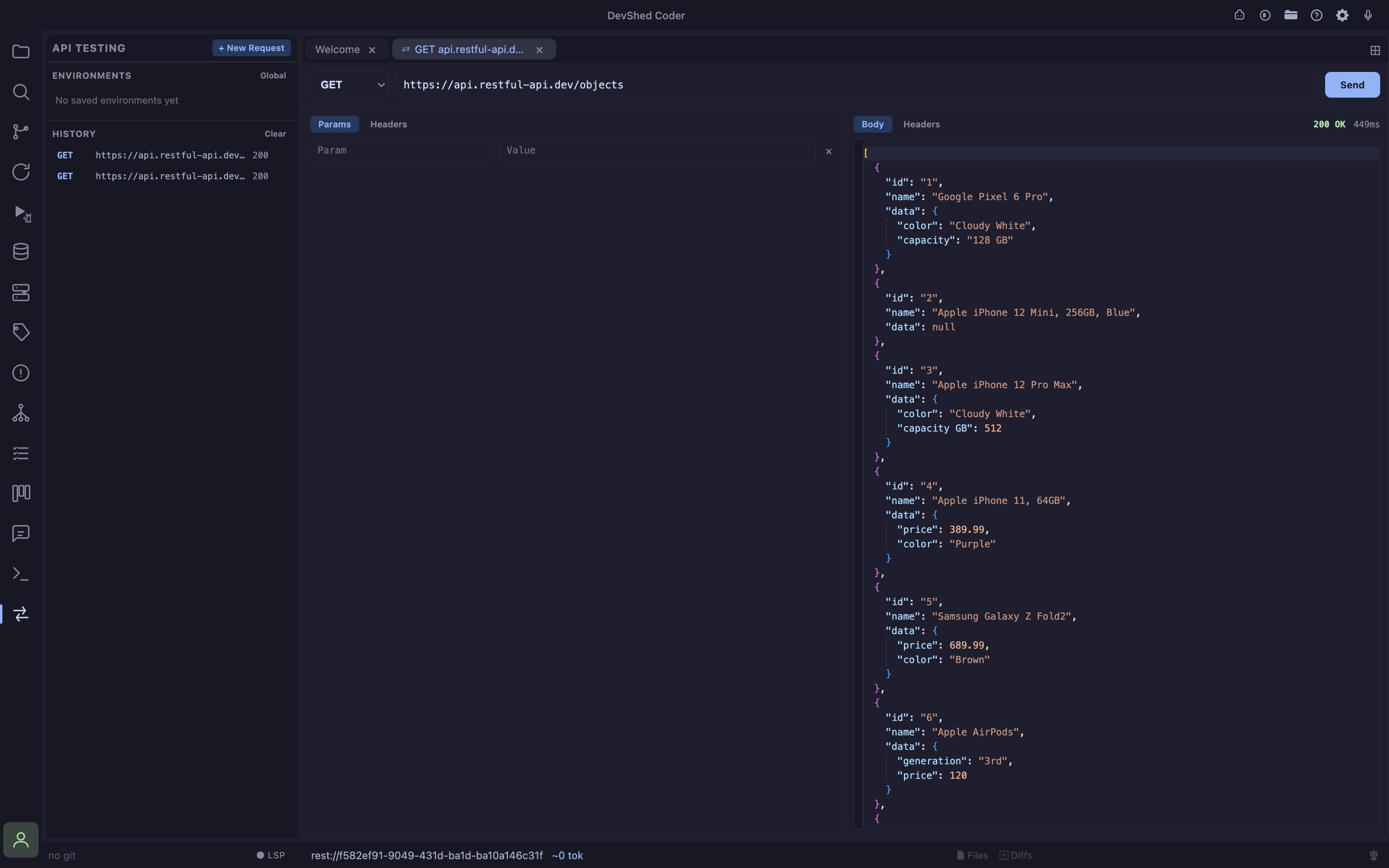This screenshot has height=868, width=1389.
Task: Open the kanban board columns sidebar icon
Action: coord(20,493)
